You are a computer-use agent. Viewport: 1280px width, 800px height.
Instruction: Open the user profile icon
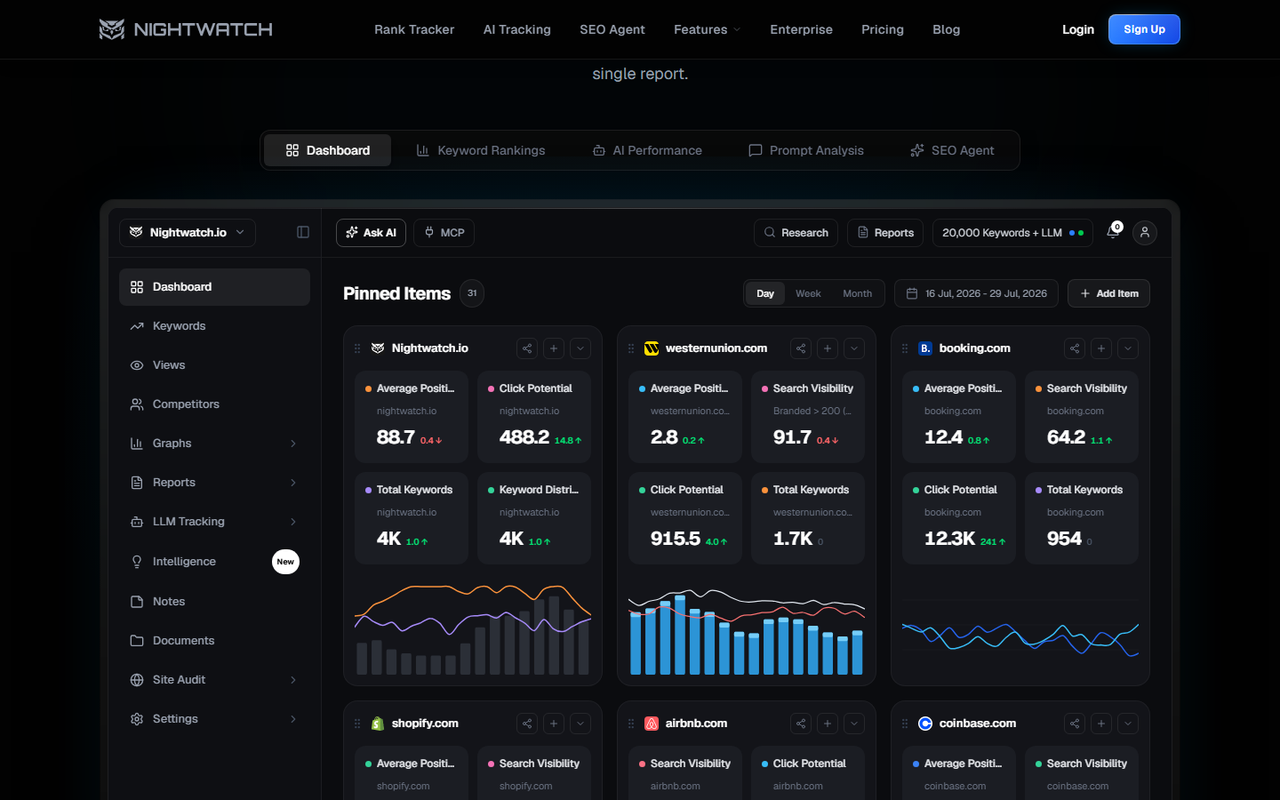(1145, 232)
